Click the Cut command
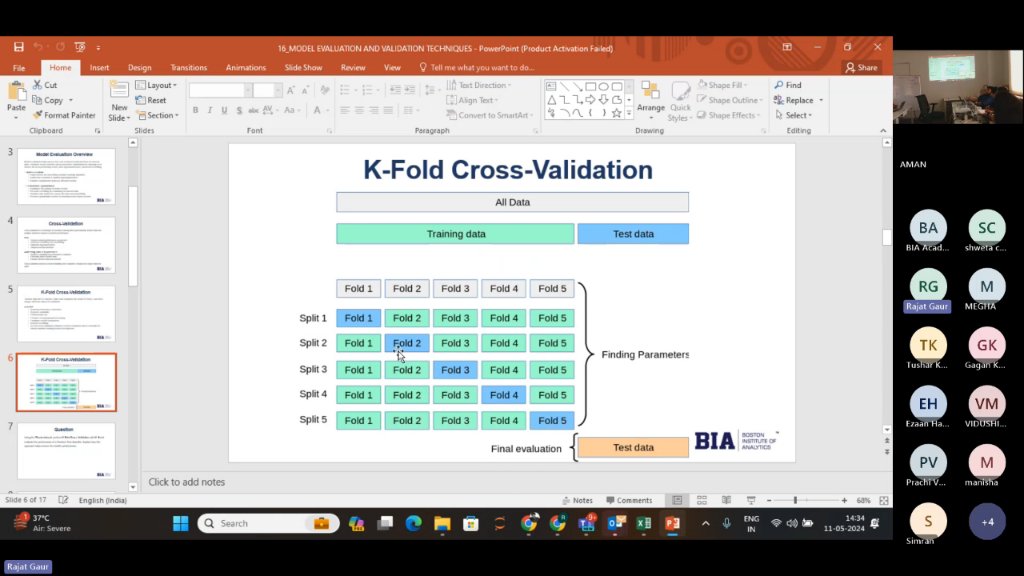Viewport: 1024px width, 576px height. [45, 85]
